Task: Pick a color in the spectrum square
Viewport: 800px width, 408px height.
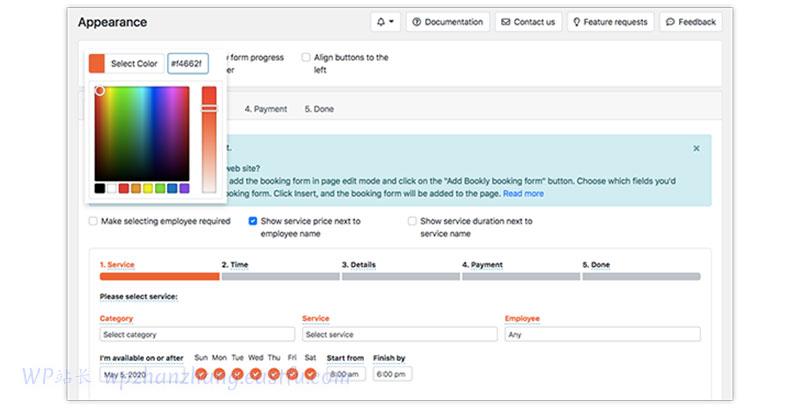Action: (142, 134)
